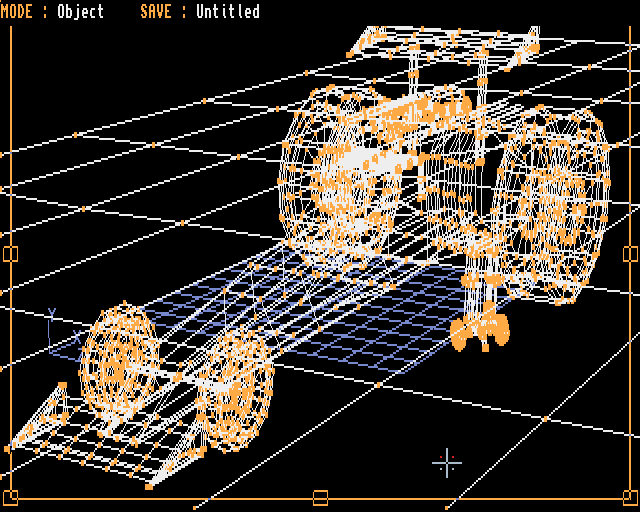Click the right edge viewport frame handle
The width and height of the screenshot is (640, 512).
coord(632,253)
